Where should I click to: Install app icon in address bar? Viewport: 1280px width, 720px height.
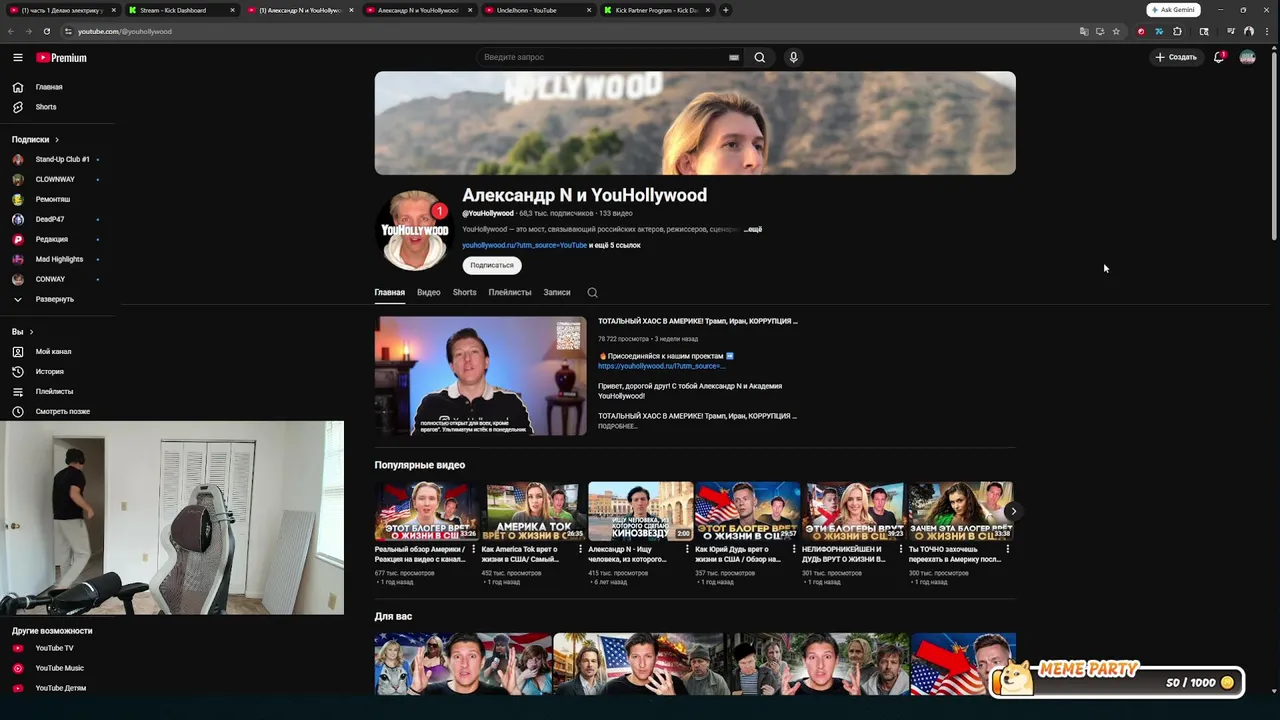tap(1100, 31)
